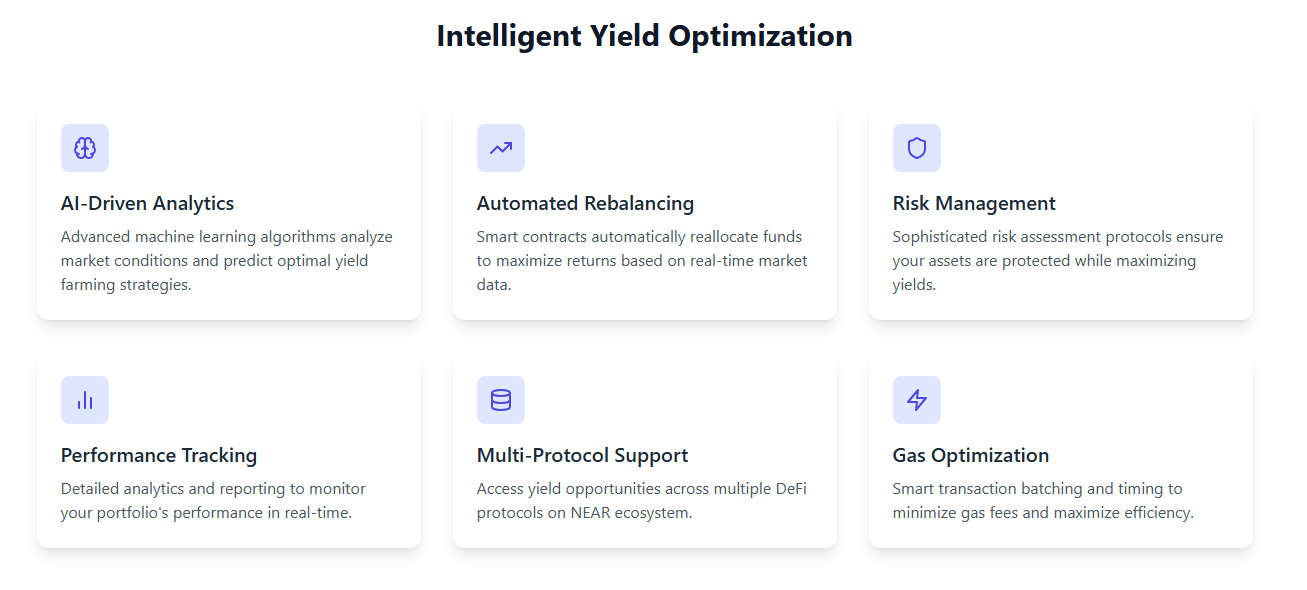Click the text mentioning NEAR ecosystem
Screen dimensions: 1307x590
(641, 500)
